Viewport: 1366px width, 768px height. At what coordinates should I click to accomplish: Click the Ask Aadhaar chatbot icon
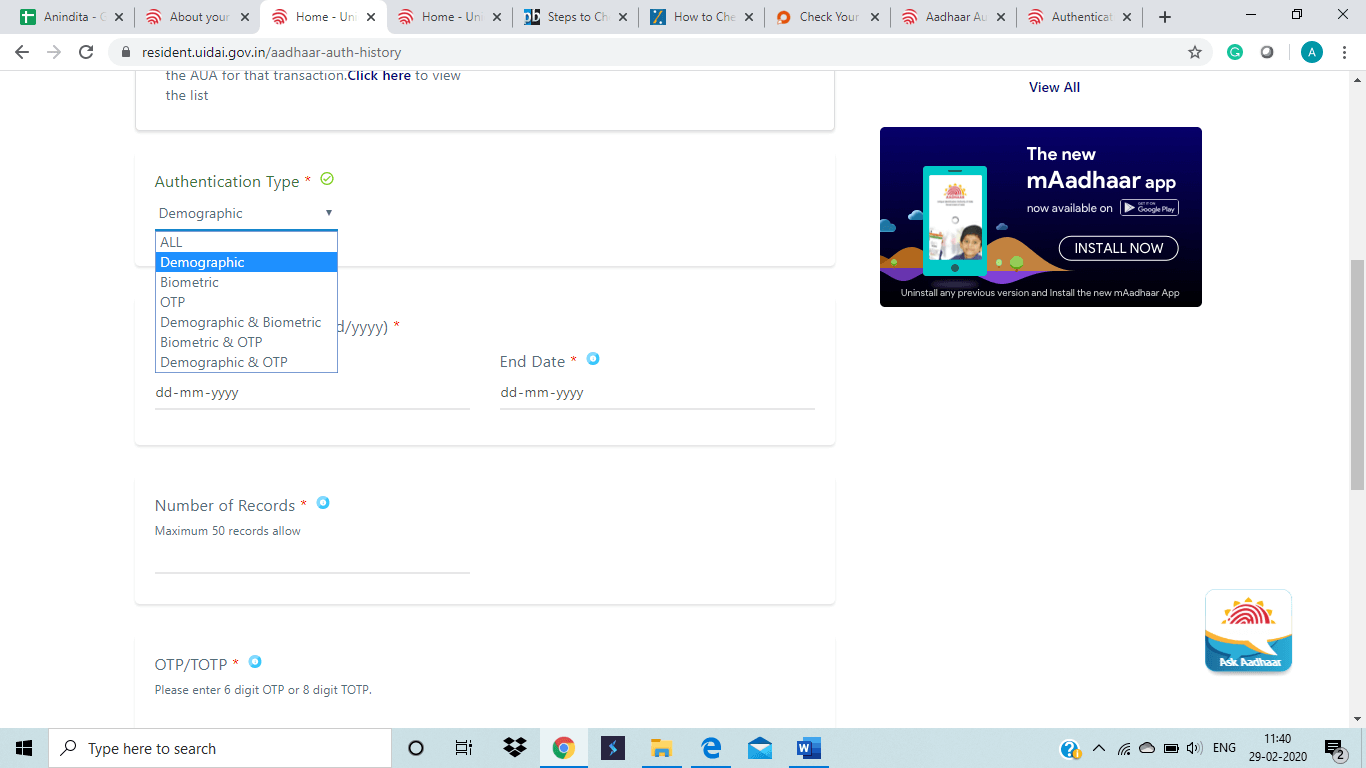click(1248, 631)
